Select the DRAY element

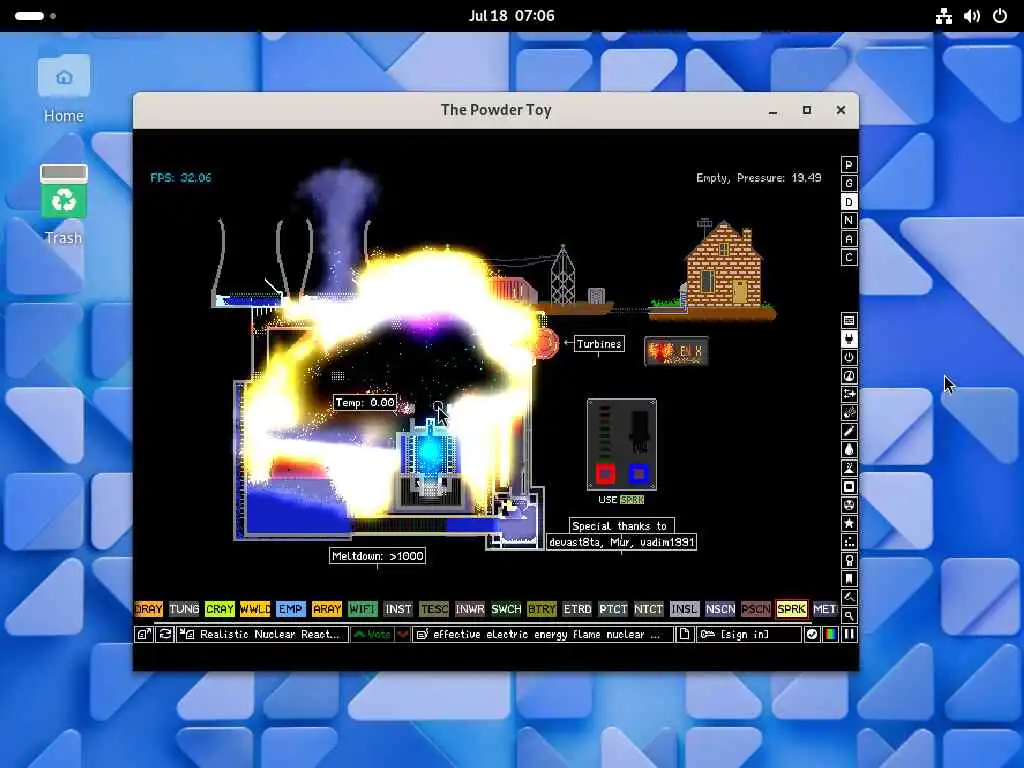click(x=149, y=609)
